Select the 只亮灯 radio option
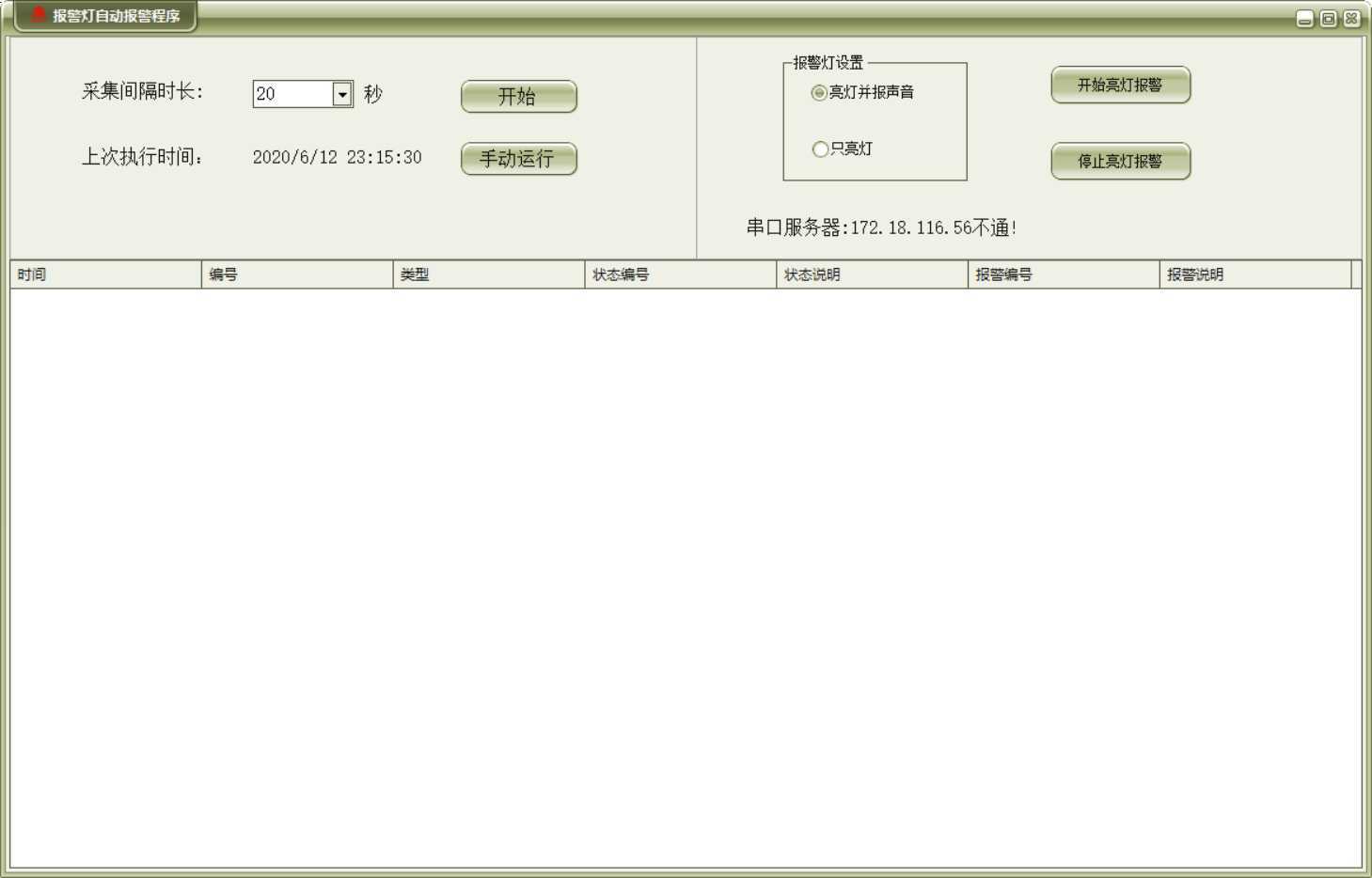This screenshot has height=878, width=1372. pos(842,149)
